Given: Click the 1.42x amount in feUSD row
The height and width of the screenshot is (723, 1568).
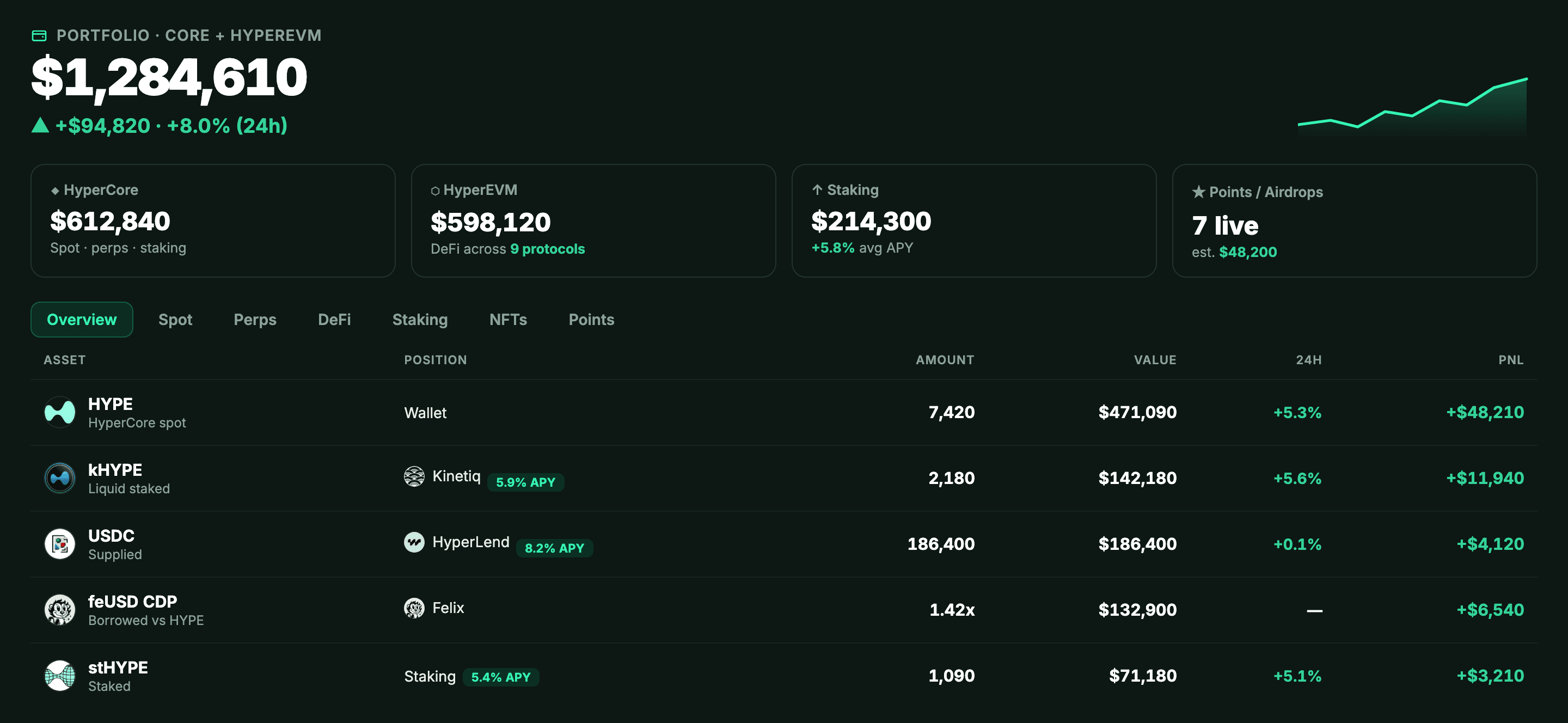Looking at the screenshot, I should tap(952, 609).
